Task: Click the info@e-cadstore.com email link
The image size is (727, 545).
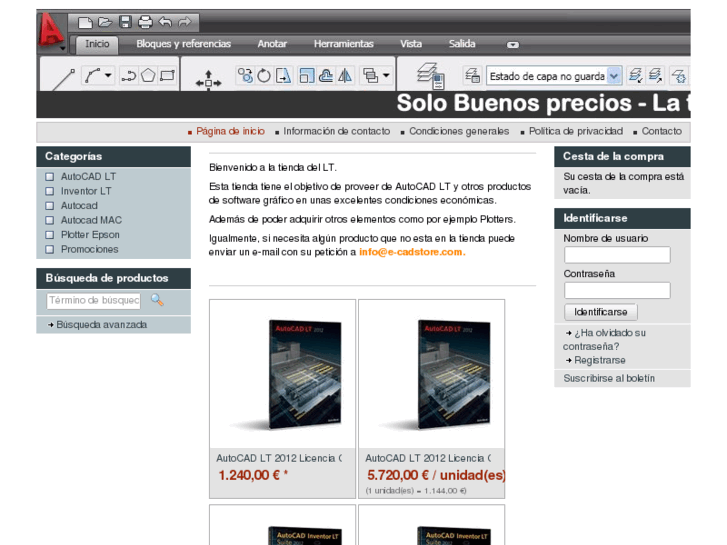Action: pyautogui.click(x=411, y=252)
